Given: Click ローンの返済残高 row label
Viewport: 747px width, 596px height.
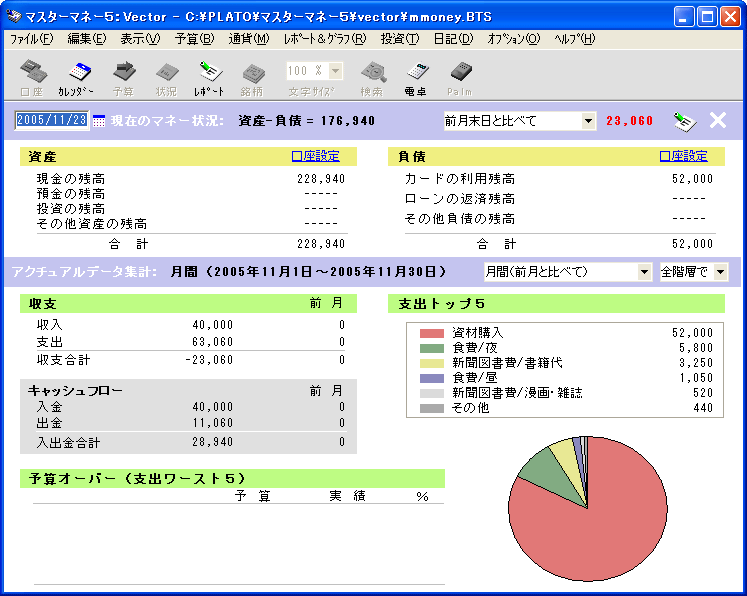Looking at the screenshot, I should coord(460,199).
